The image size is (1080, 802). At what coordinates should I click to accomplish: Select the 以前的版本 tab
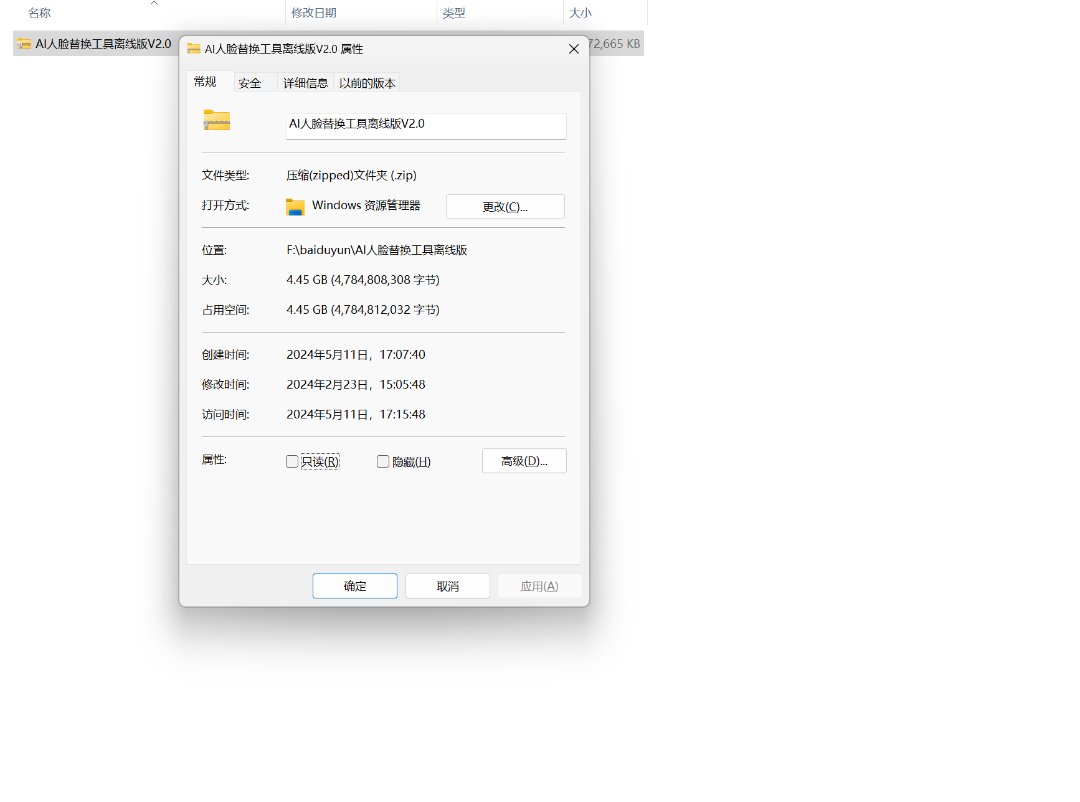pos(367,84)
